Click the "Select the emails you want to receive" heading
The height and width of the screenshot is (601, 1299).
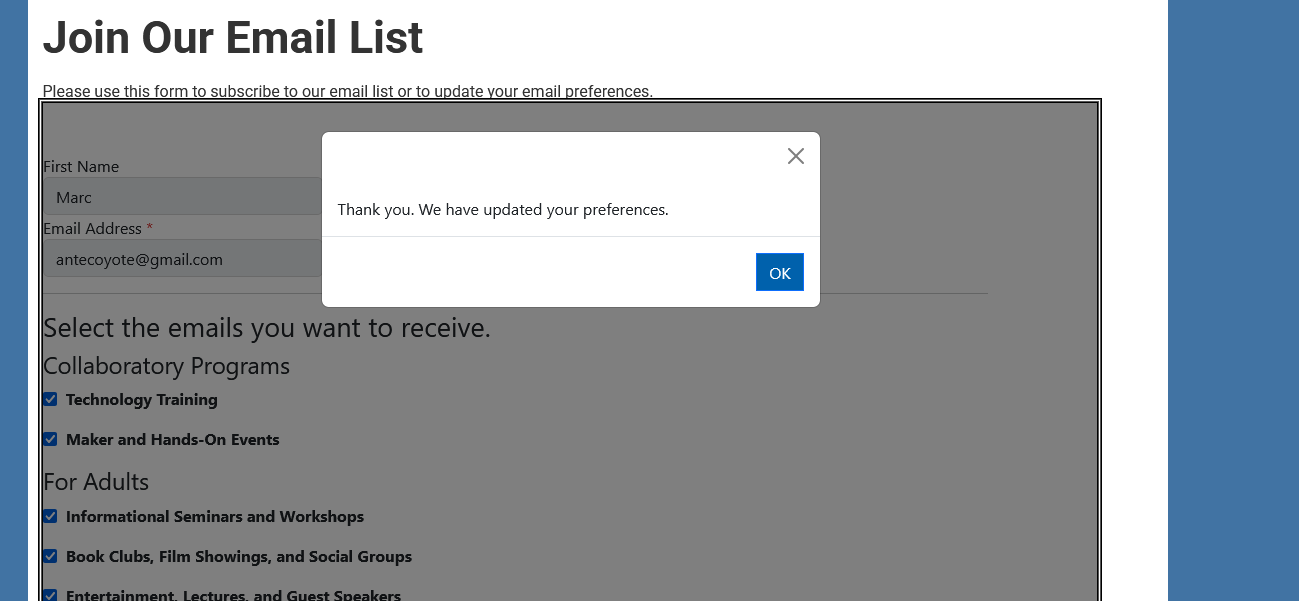(266, 328)
